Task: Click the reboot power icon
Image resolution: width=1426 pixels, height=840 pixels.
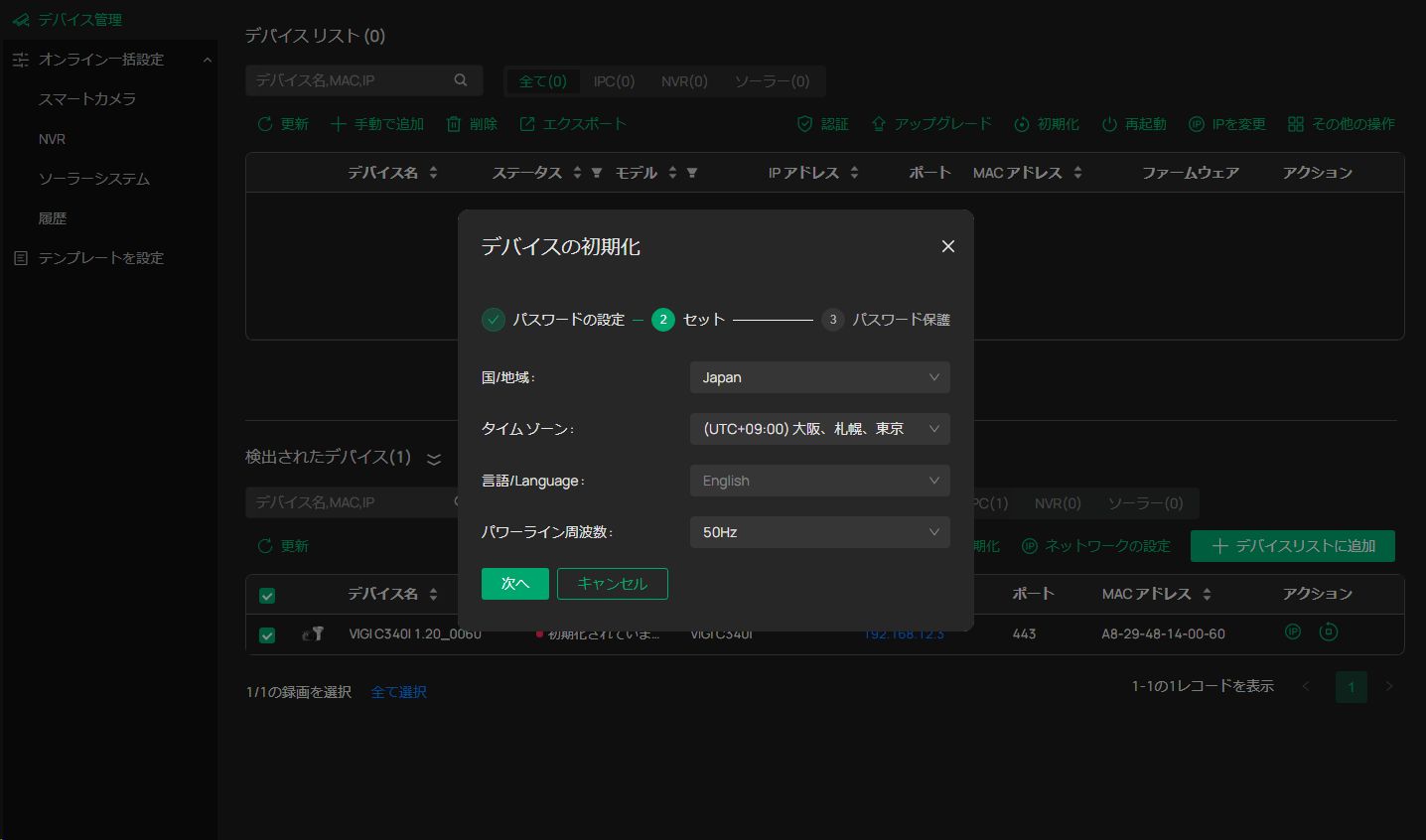Action: [x=1109, y=124]
